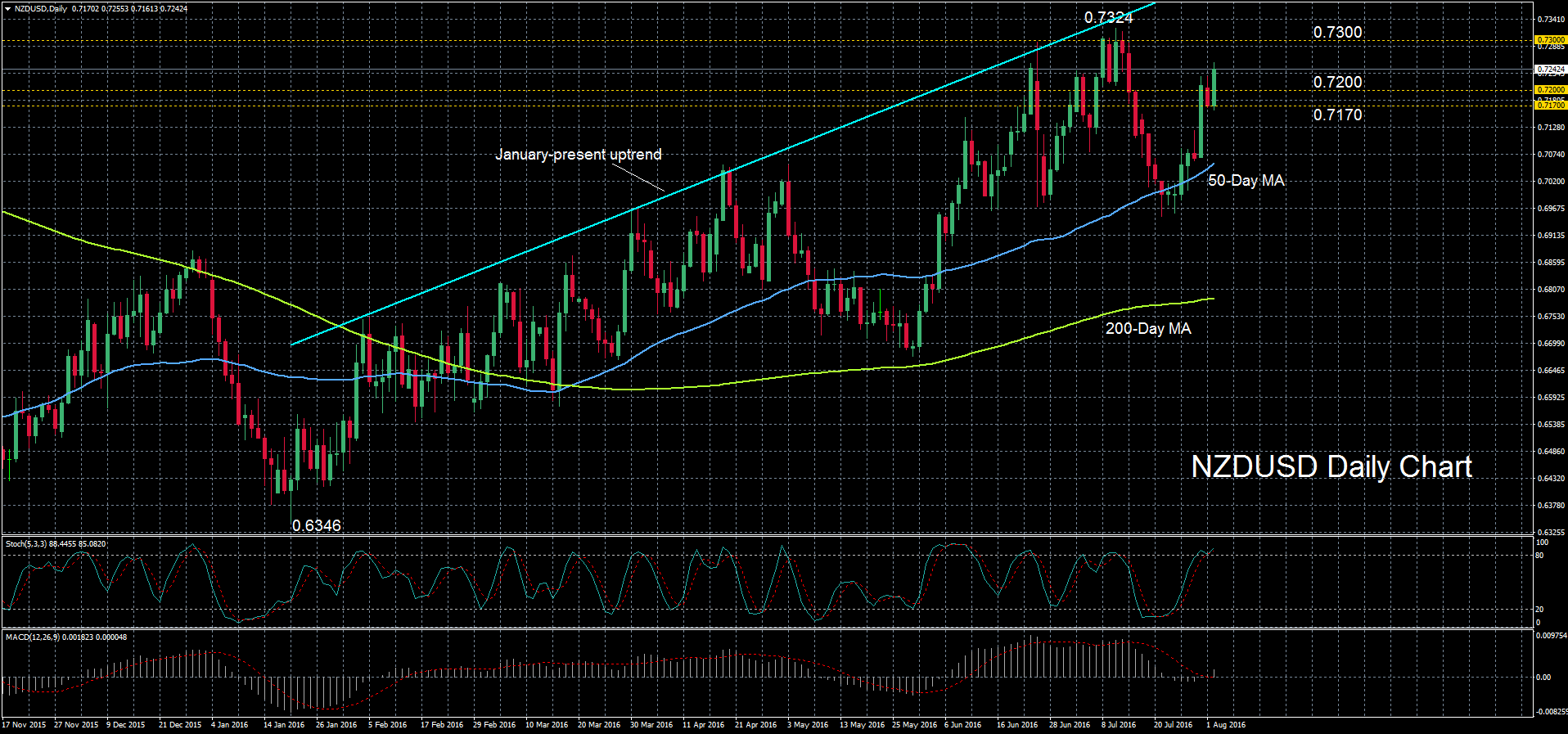Click the 3 May 2016 date label
The width and height of the screenshot is (1568, 734).
807,724
